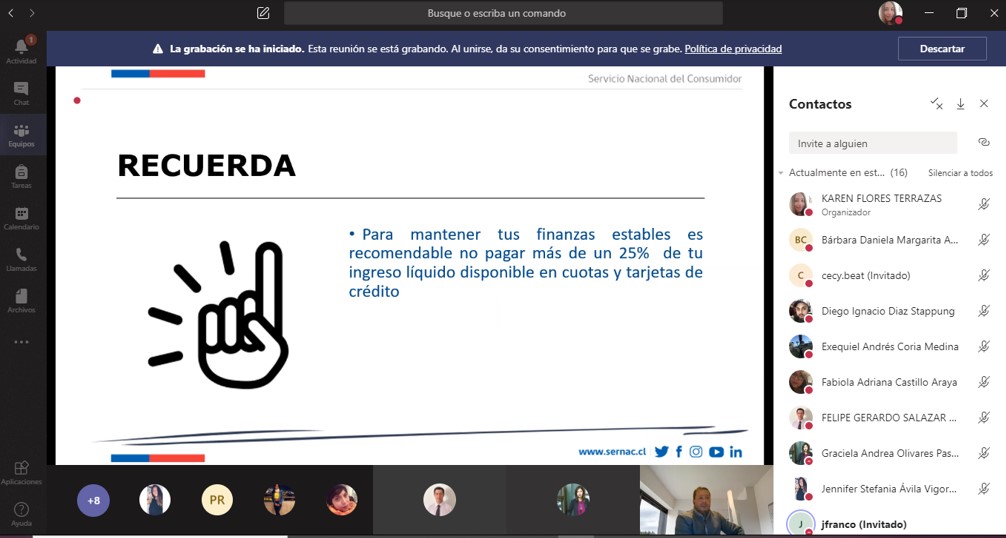
Task: Click Servicio Nacional del Consumidor header text
Action: pos(665,79)
